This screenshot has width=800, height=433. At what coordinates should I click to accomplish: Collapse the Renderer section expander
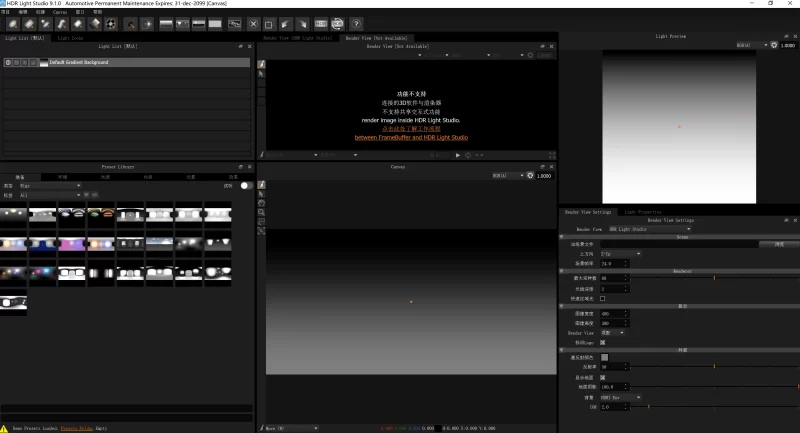point(562,271)
